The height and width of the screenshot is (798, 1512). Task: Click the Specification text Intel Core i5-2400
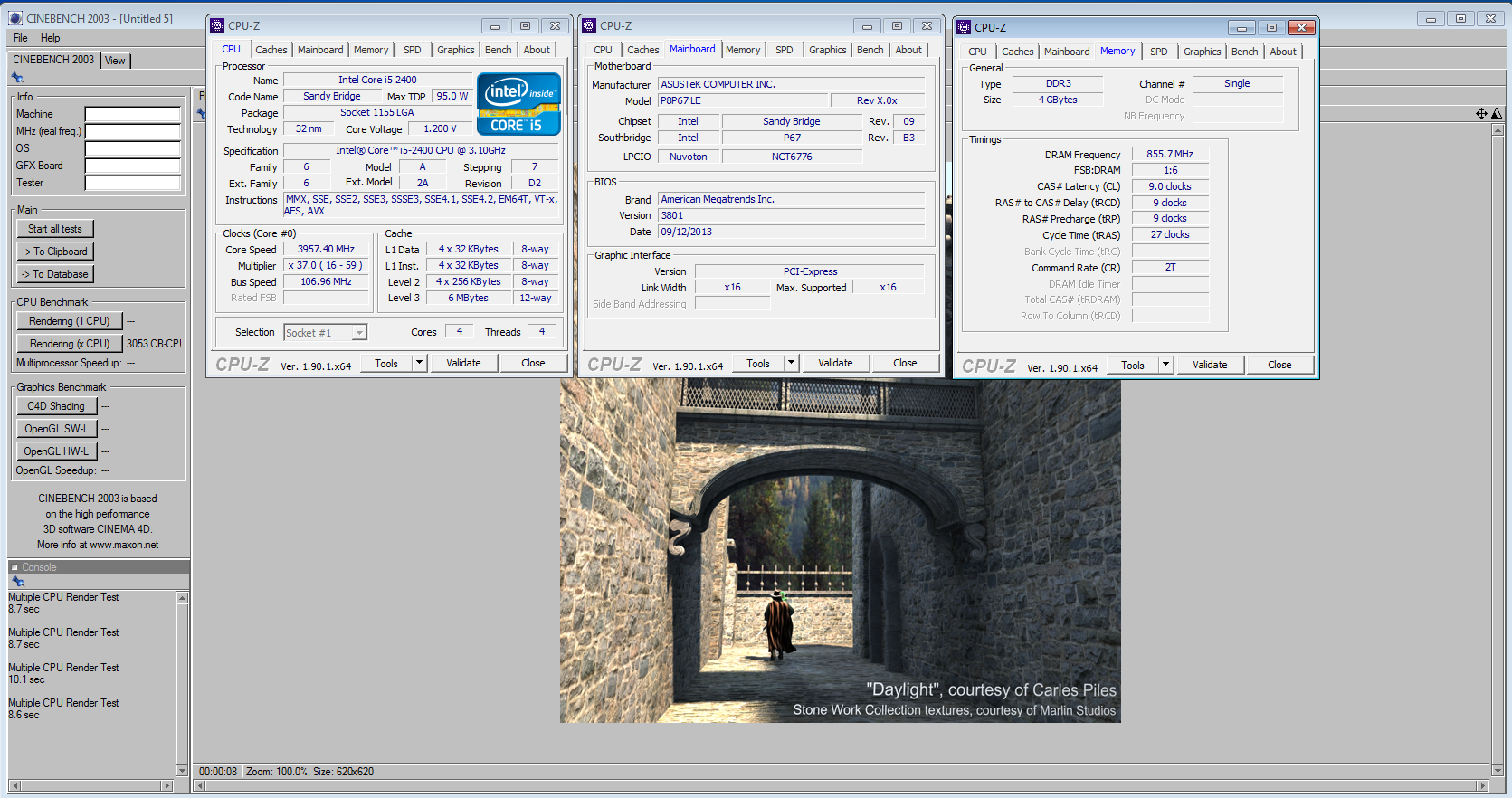[421, 151]
